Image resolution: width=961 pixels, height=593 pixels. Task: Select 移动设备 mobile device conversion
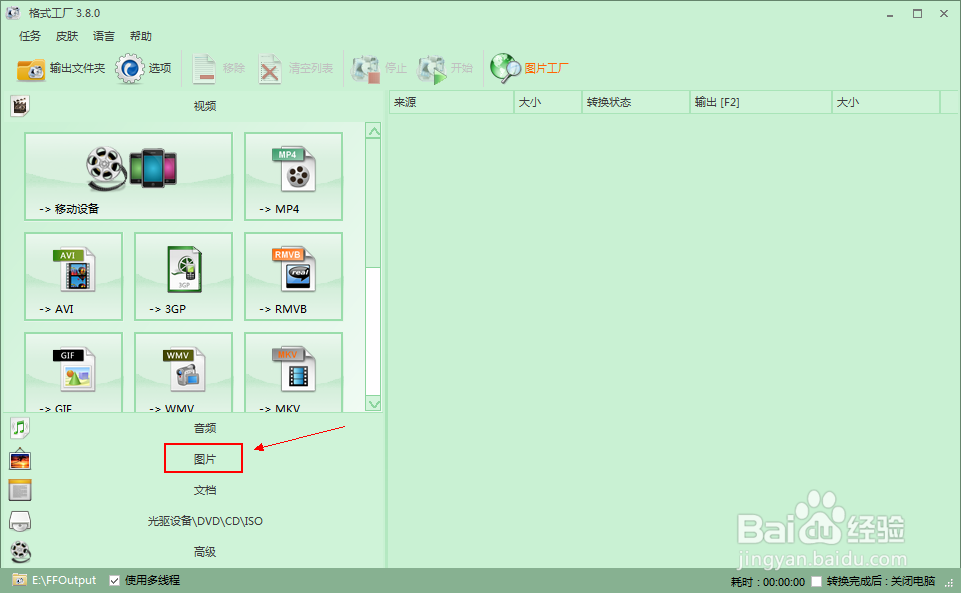(x=128, y=177)
